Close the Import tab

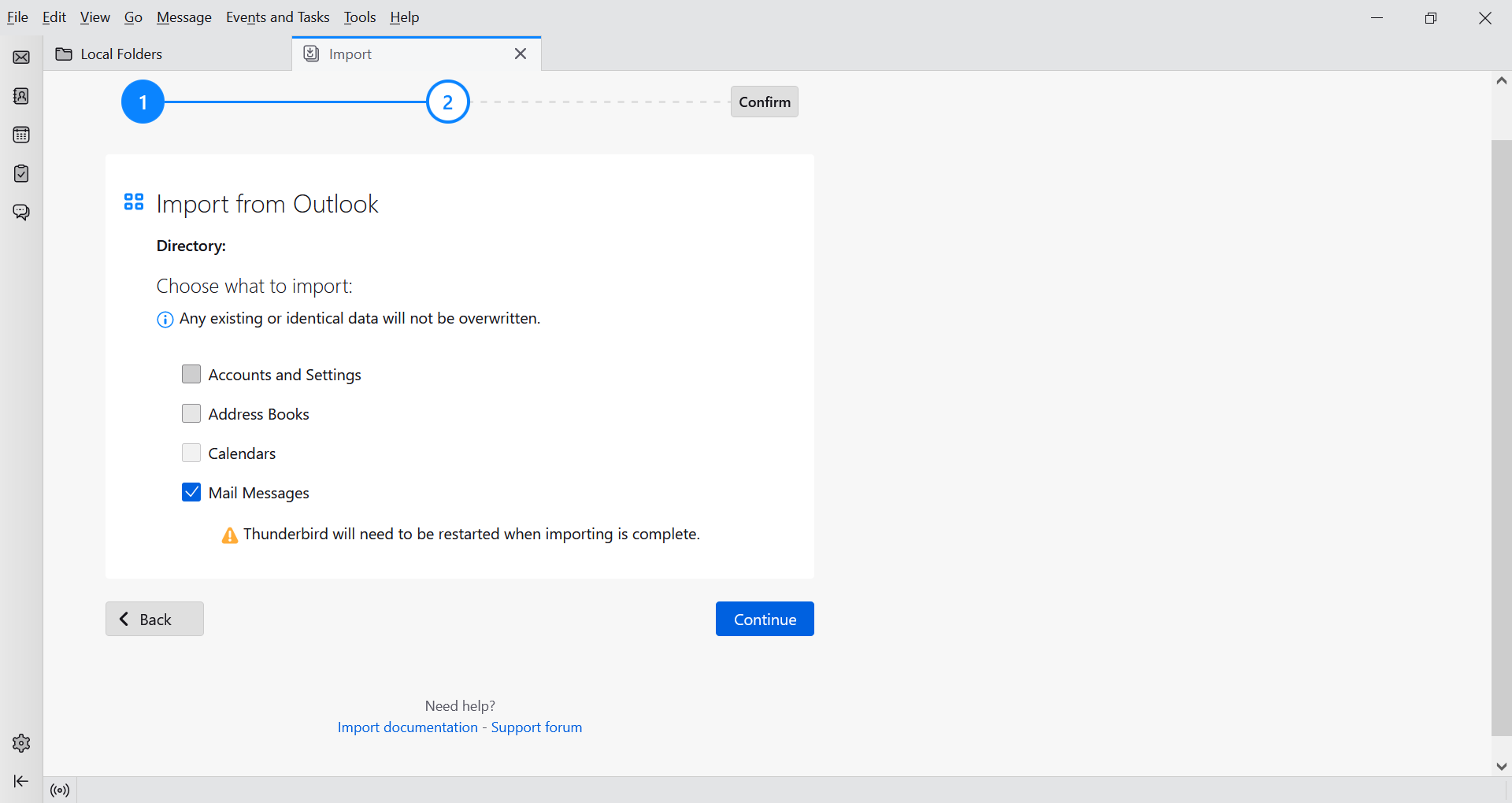click(521, 54)
